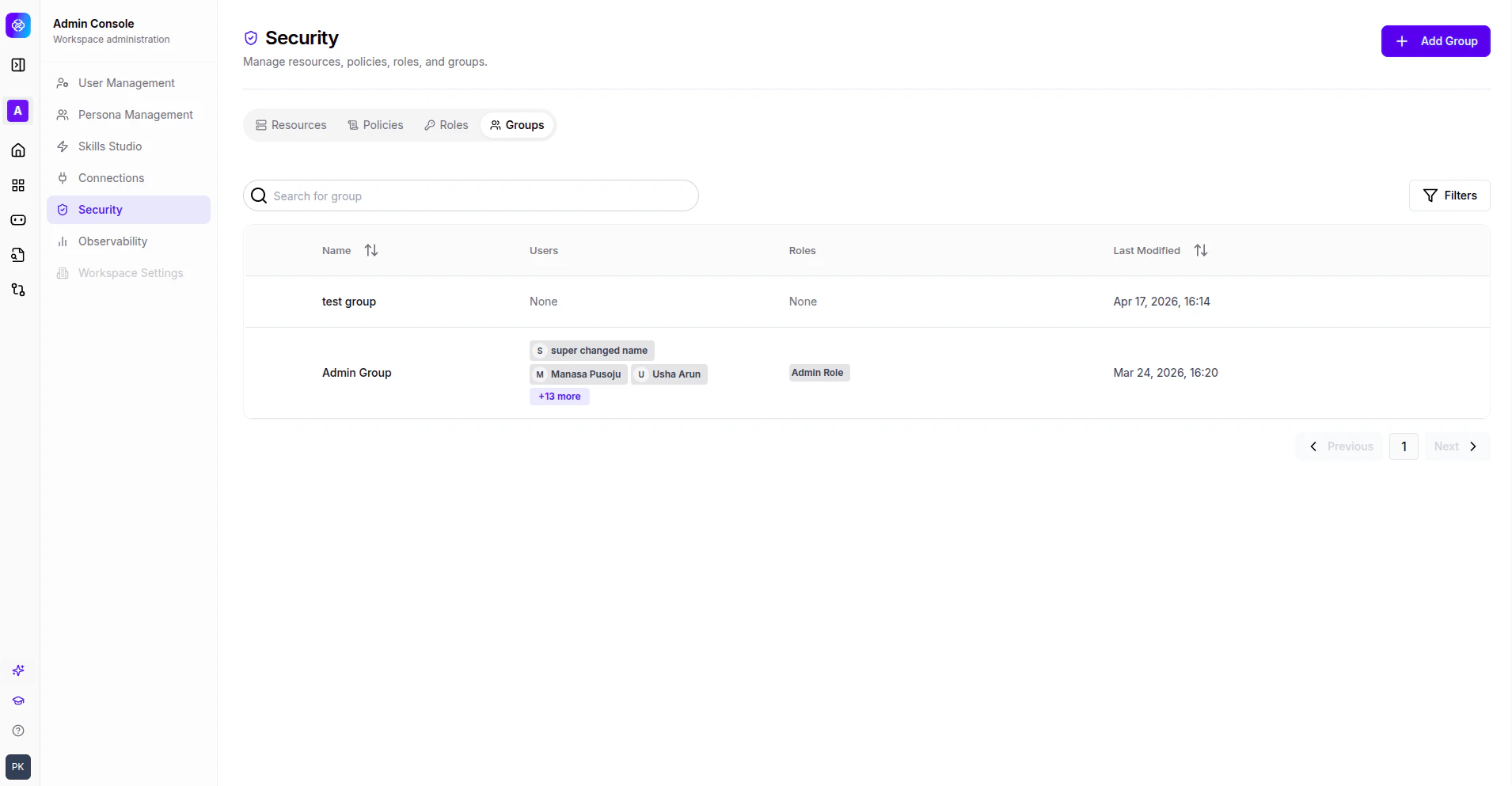Open the help question-mark icon
Image resolution: width=1512 pixels, height=786 pixels.
tap(18, 731)
